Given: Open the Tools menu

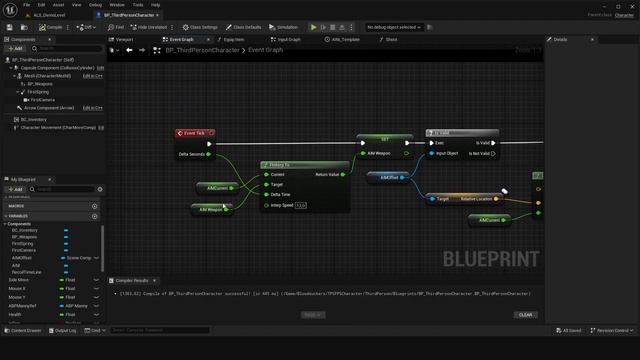Looking at the screenshot, I should pos(138,5).
